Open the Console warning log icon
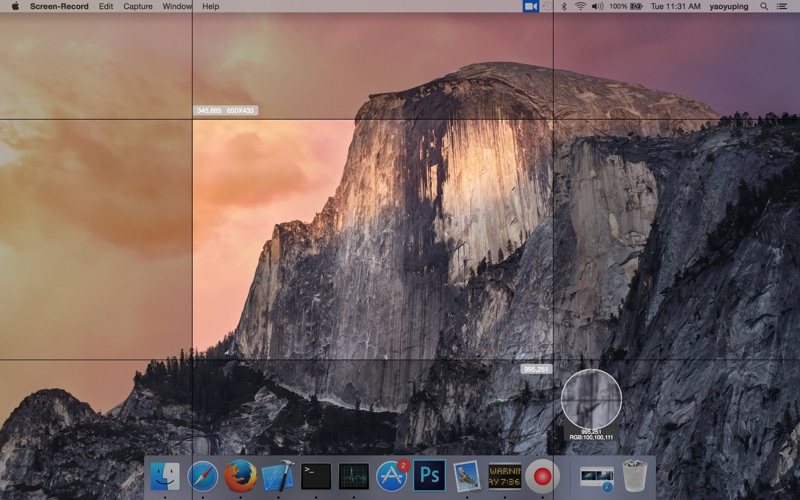Image resolution: width=800 pixels, height=500 pixels. (x=505, y=476)
